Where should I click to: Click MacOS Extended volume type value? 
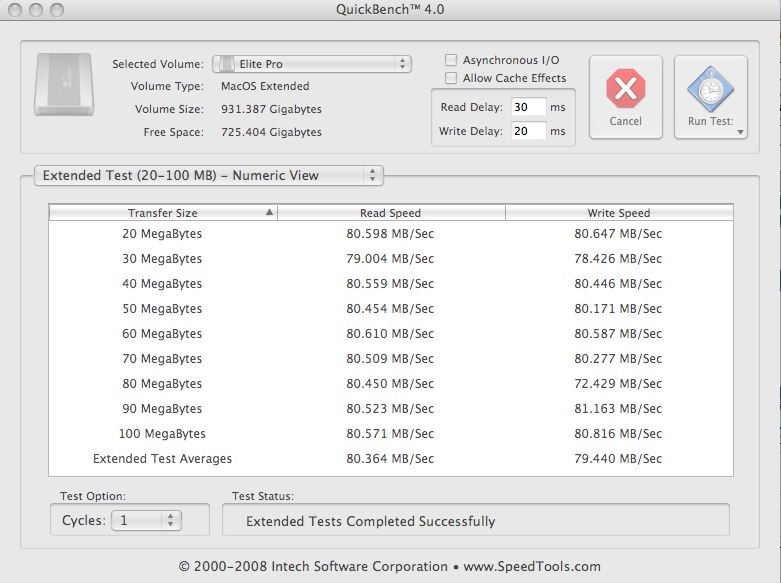tap(265, 86)
